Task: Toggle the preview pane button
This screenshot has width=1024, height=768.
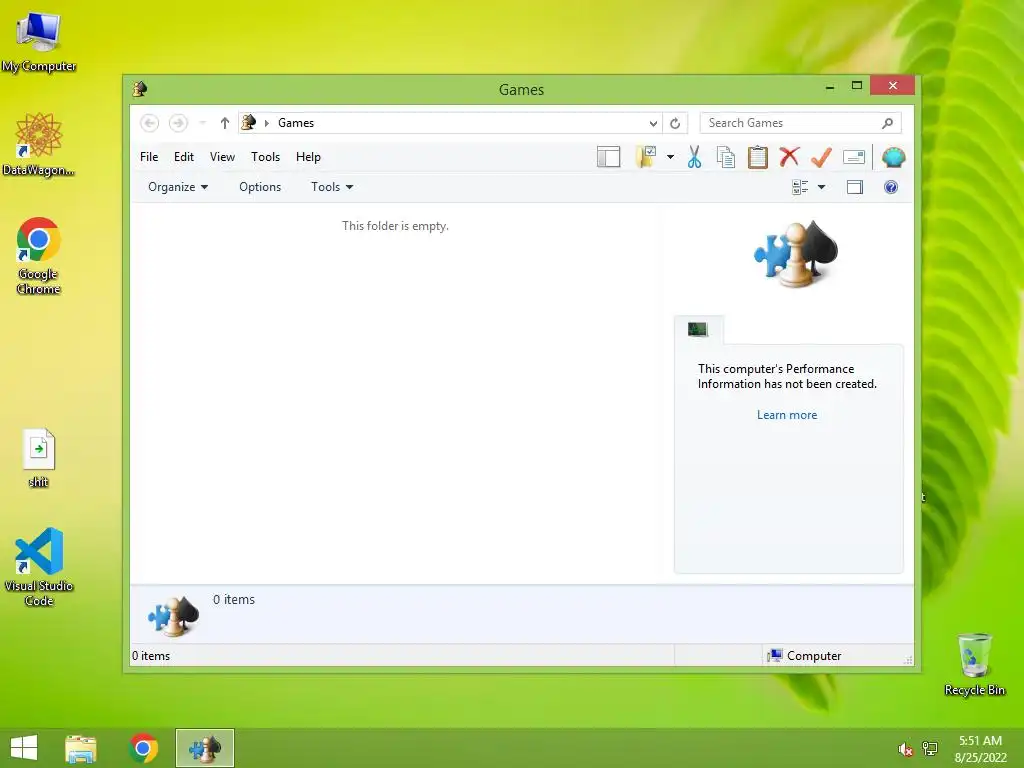Action: (855, 187)
